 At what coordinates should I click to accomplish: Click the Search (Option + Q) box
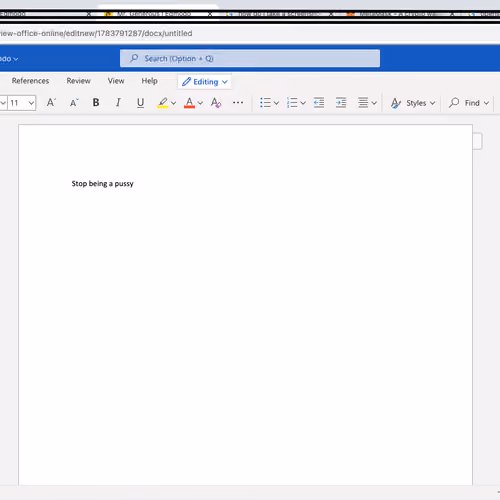(x=250, y=58)
